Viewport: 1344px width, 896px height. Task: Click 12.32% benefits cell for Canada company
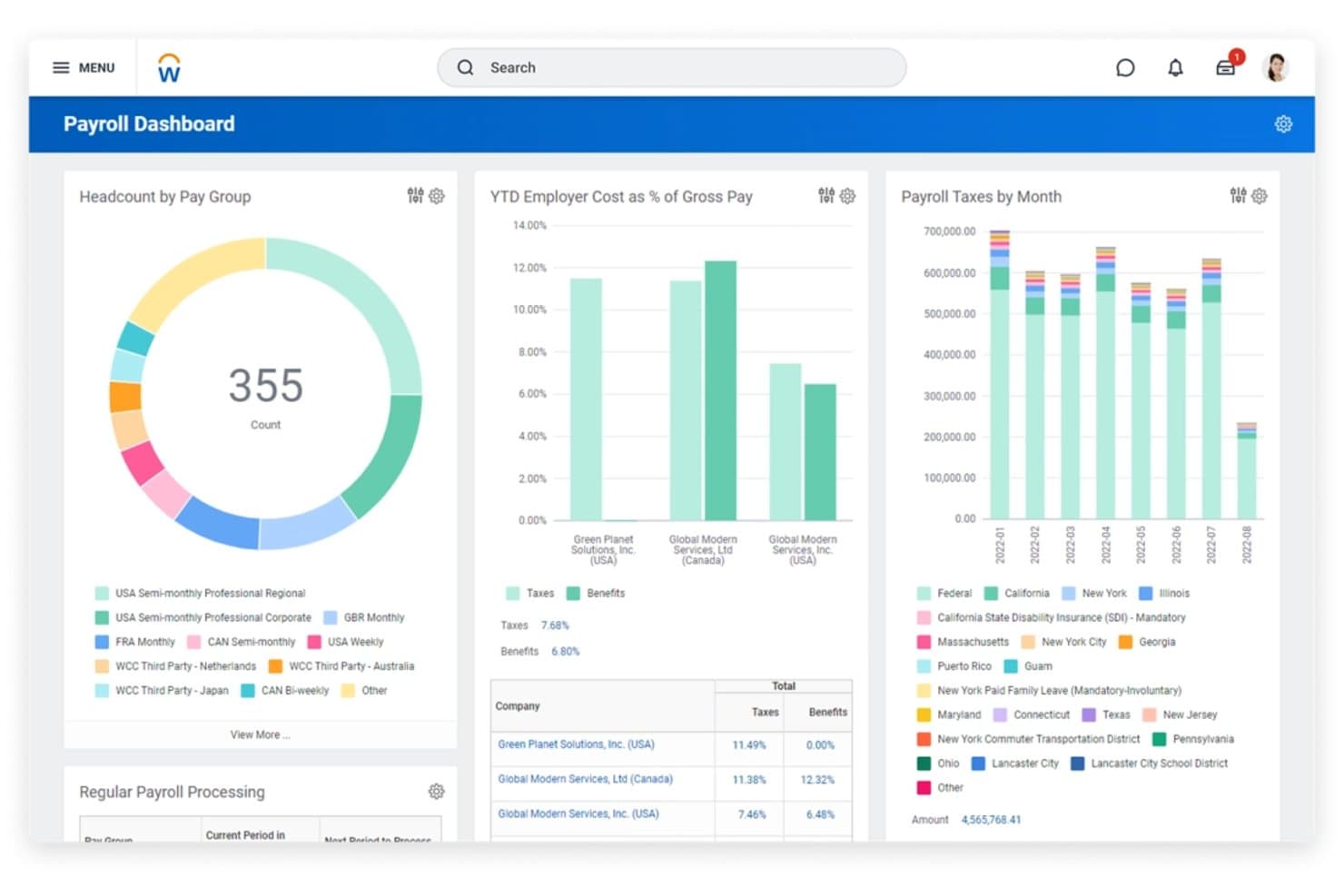817,780
